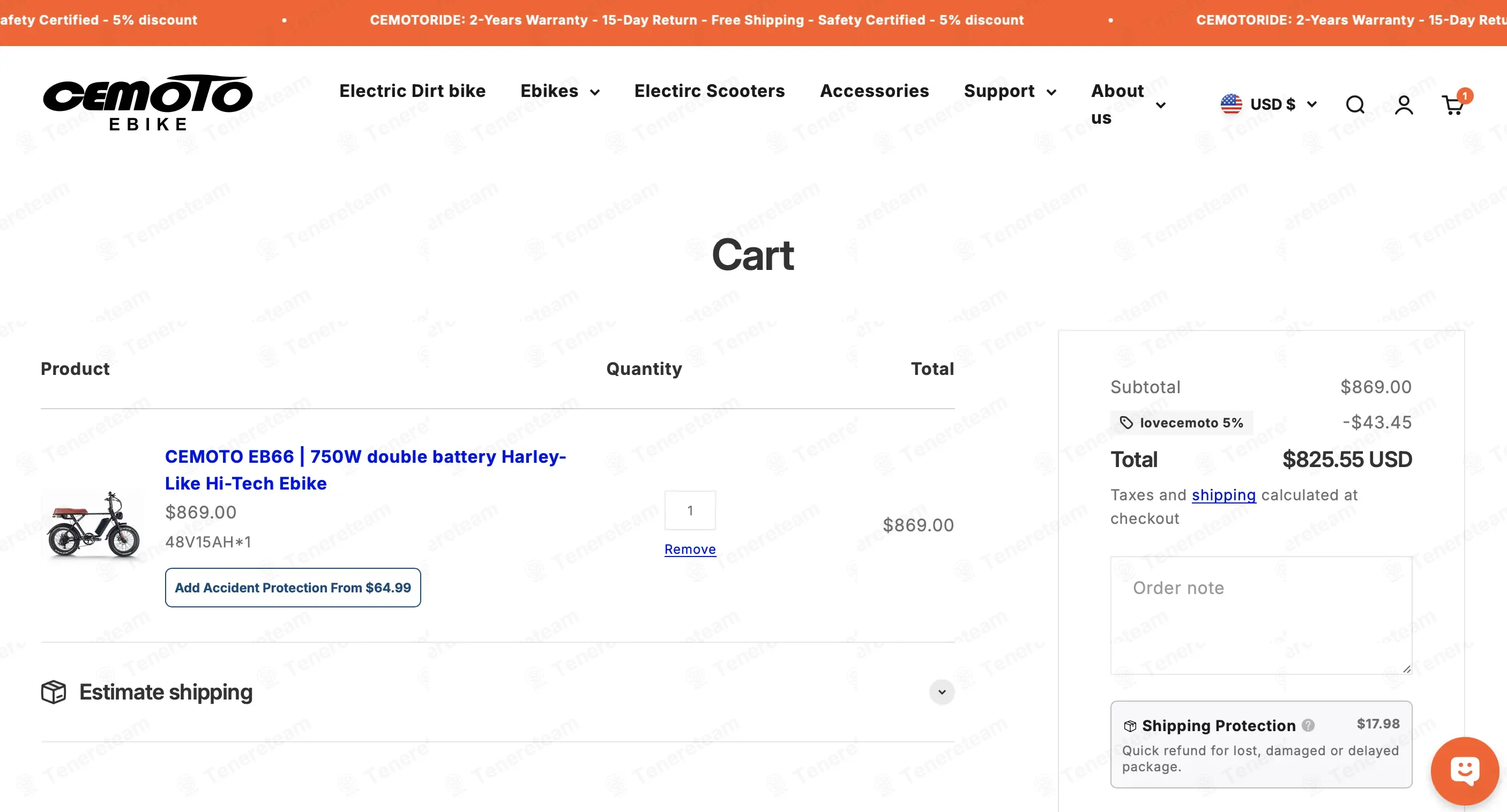Click the $825.55 USD total amount
Image resolution: width=1507 pixels, height=812 pixels.
1347,460
